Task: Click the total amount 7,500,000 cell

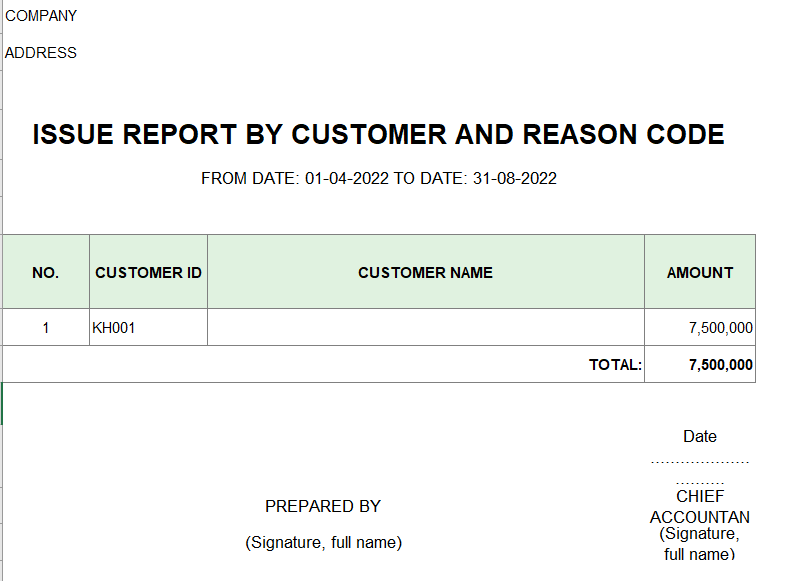Action: point(720,365)
